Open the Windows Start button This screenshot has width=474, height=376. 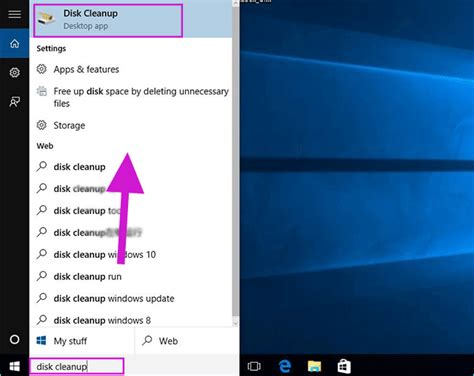(x=14, y=366)
